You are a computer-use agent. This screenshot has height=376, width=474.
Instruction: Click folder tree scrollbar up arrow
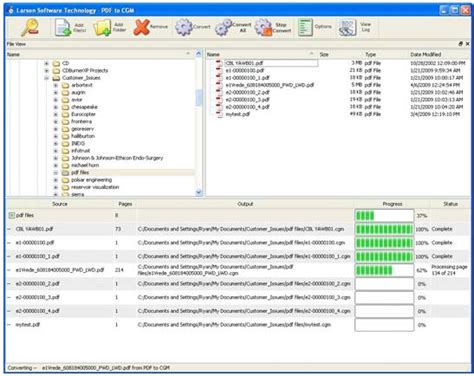(x=199, y=54)
